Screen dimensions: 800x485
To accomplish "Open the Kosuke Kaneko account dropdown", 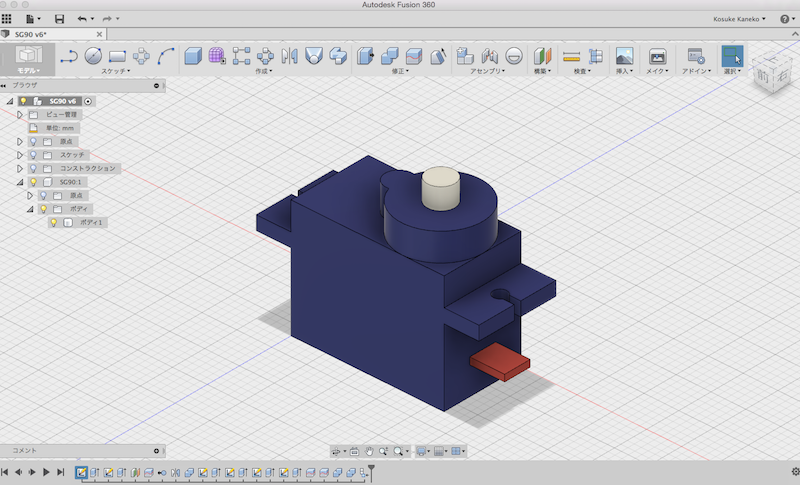I will [739, 19].
